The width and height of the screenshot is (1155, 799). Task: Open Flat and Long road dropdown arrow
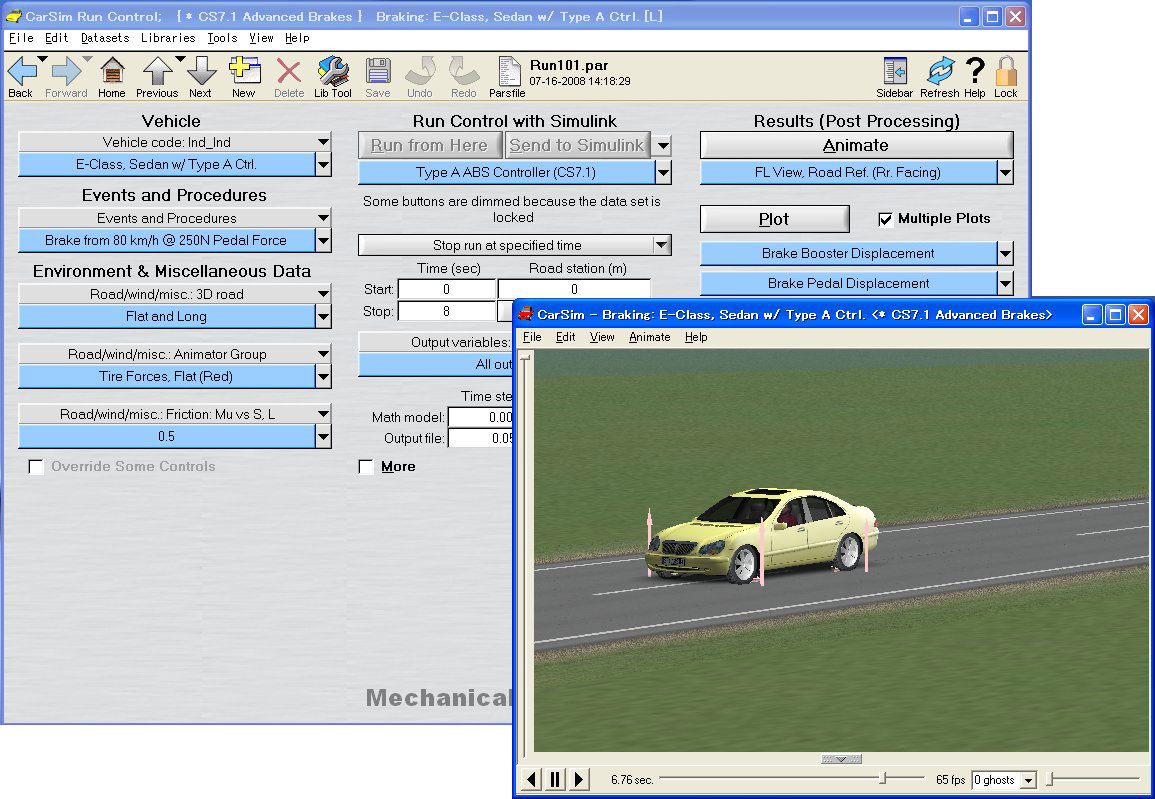tap(323, 317)
